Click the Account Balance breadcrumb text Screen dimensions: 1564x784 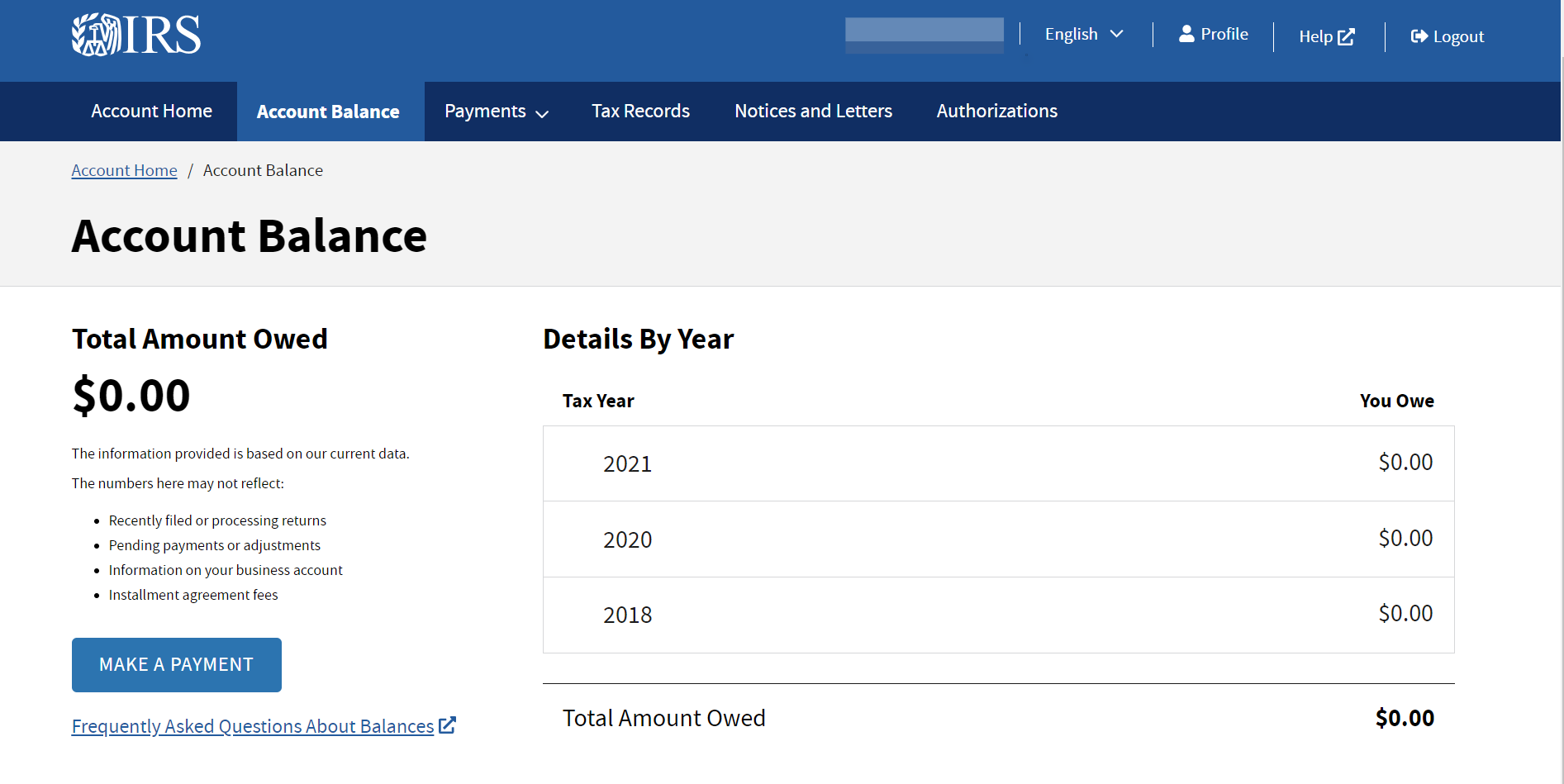263,170
